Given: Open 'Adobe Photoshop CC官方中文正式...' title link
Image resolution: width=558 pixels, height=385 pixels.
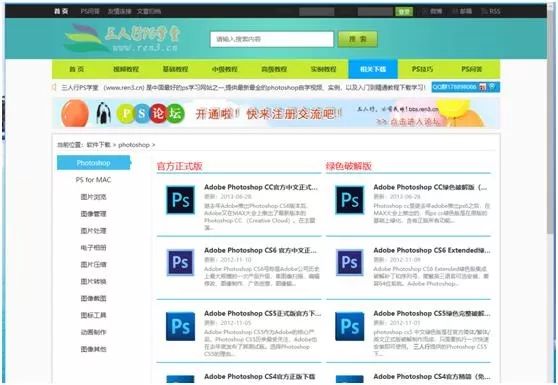Looking at the screenshot, I should (261, 187).
